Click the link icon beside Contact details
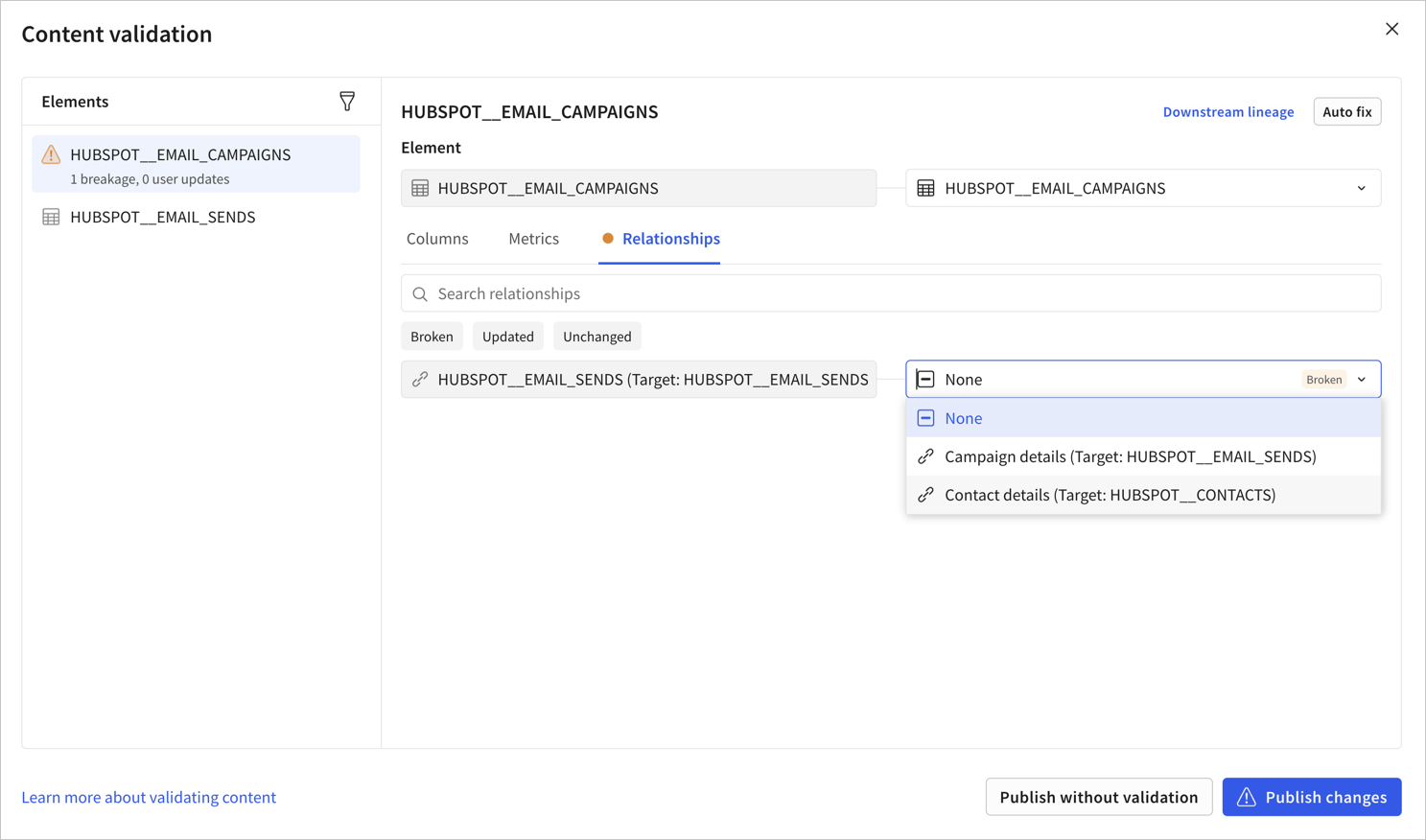Screen dimensions: 1426x840 [925, 495]
